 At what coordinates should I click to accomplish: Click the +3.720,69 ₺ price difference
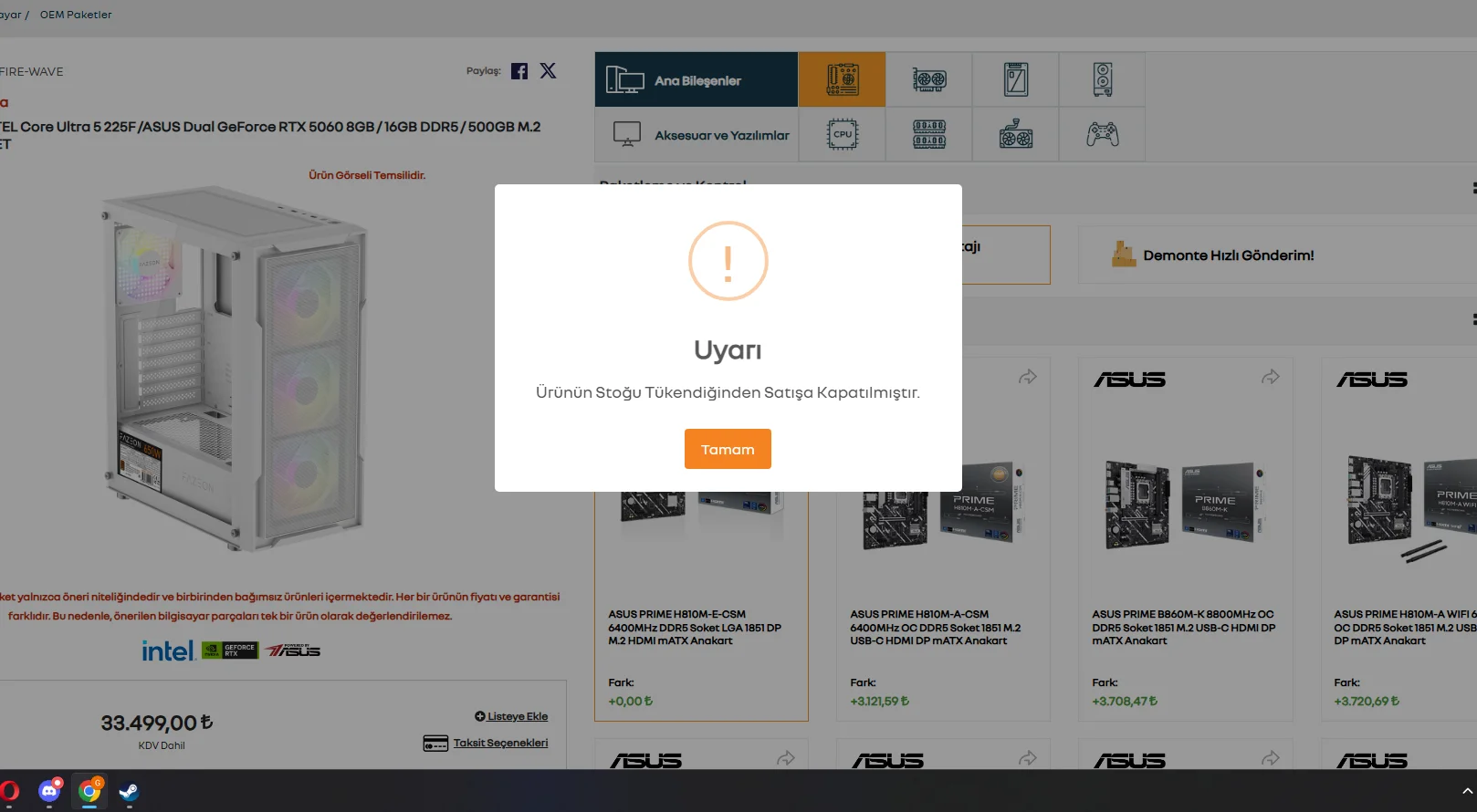click(1367, 702)
